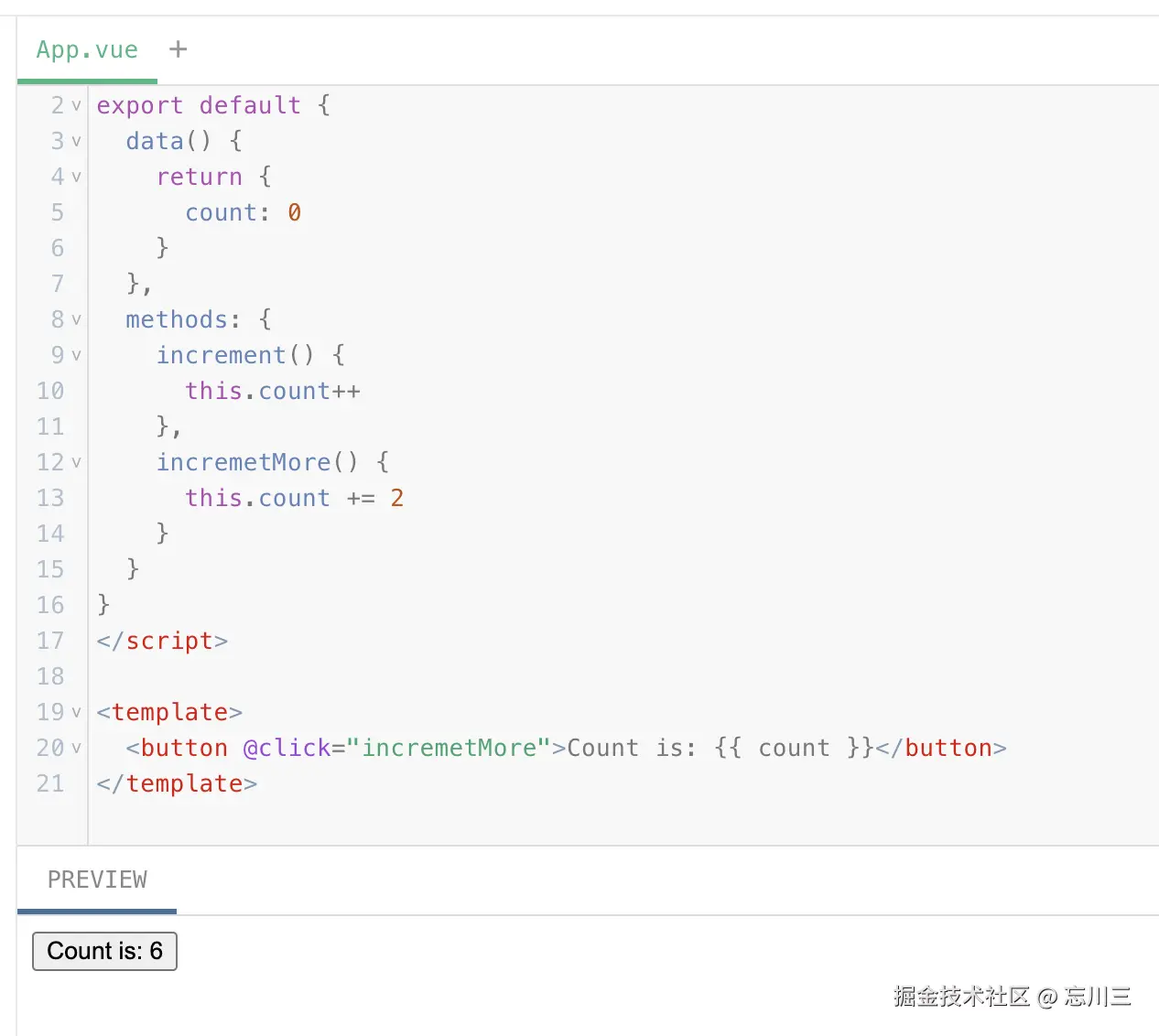Viewport: 1159px width, 1036px height.
Task: Click line number 10 in the gutter
Action: pyautogui.click(x=50, y=391)
